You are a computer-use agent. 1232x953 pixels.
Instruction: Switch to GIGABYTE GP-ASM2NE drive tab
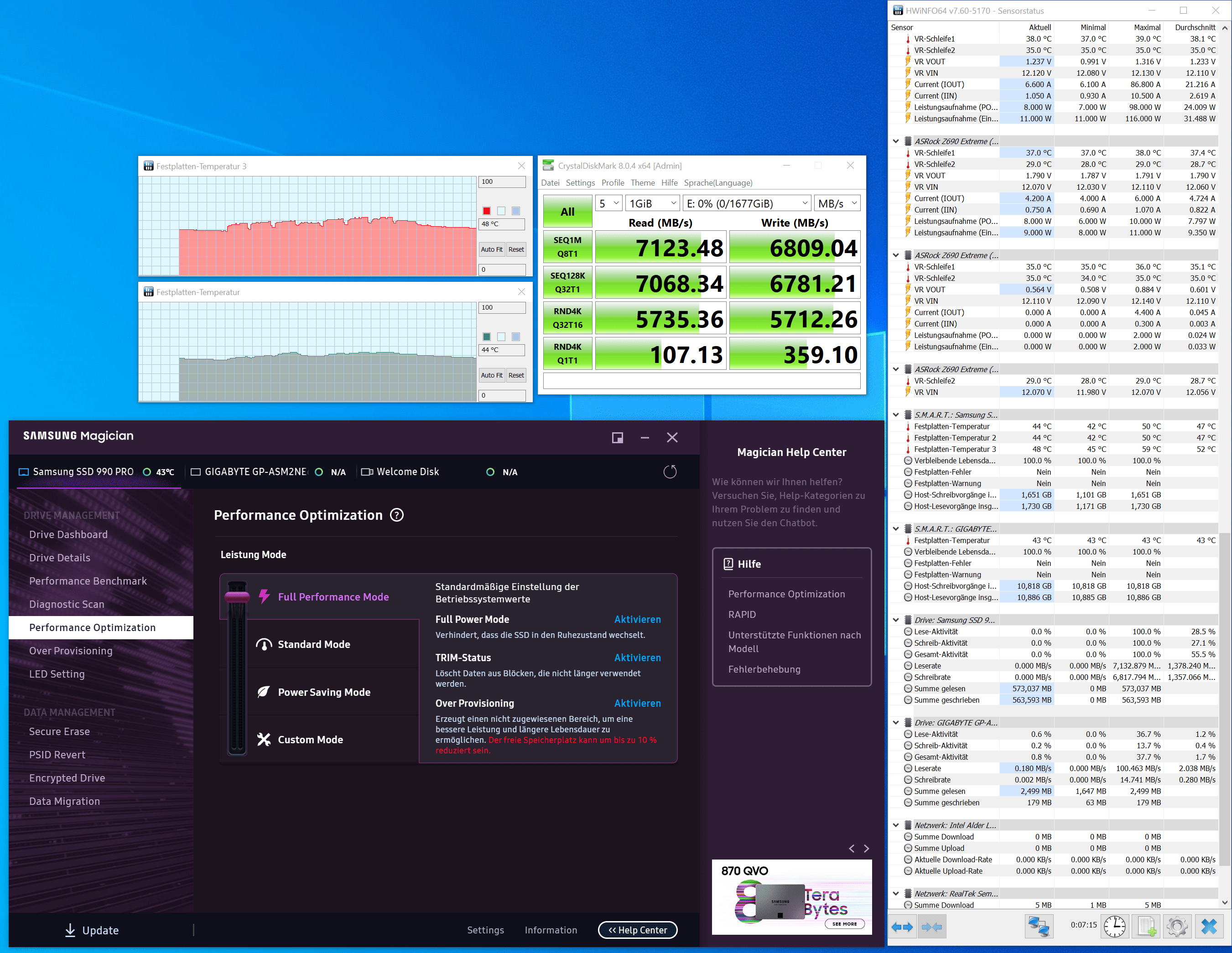click(255, 472)
